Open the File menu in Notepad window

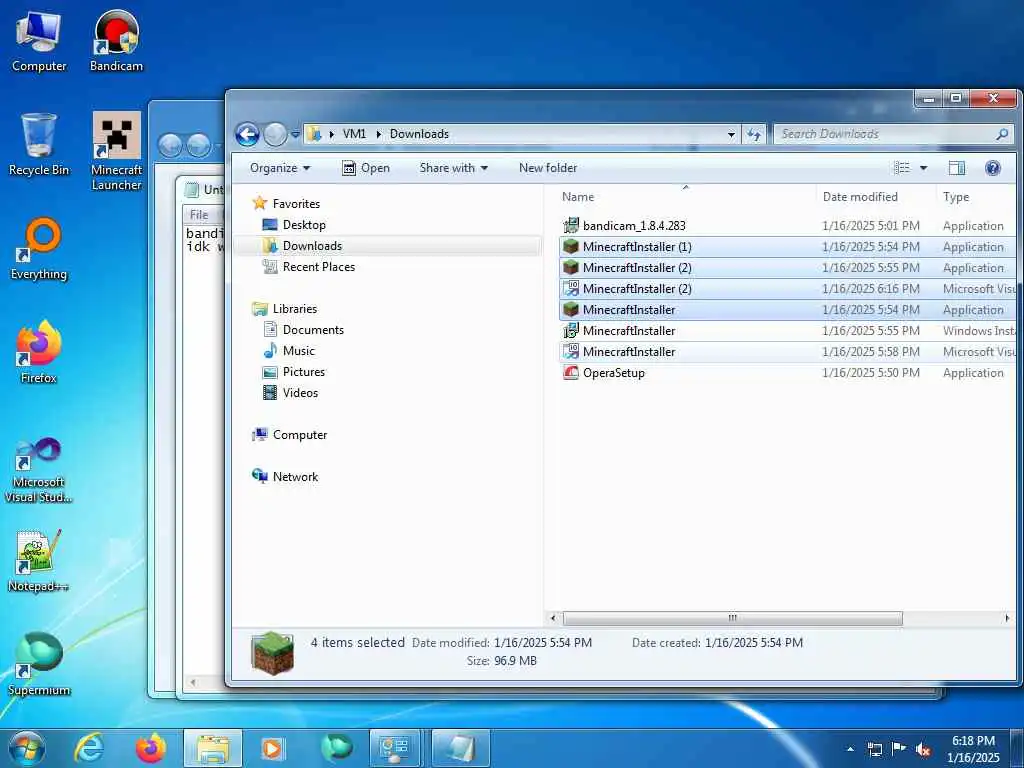199,215
